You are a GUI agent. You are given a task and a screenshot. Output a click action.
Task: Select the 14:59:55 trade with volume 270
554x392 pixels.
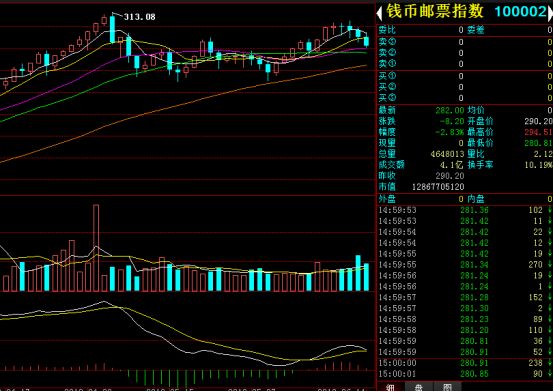(x=465, y=265)
